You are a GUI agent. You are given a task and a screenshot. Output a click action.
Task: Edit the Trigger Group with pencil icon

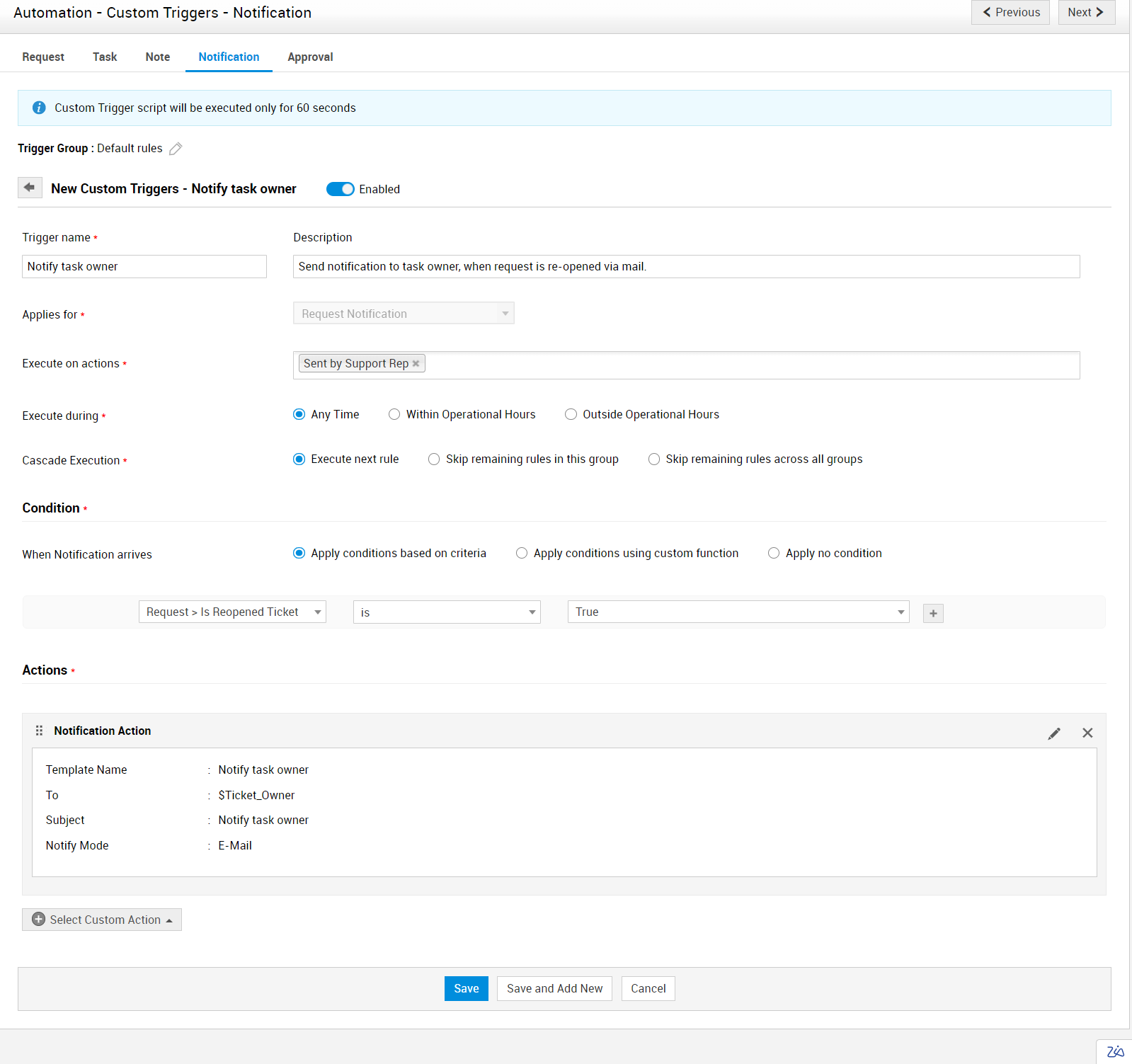(176, 149)
